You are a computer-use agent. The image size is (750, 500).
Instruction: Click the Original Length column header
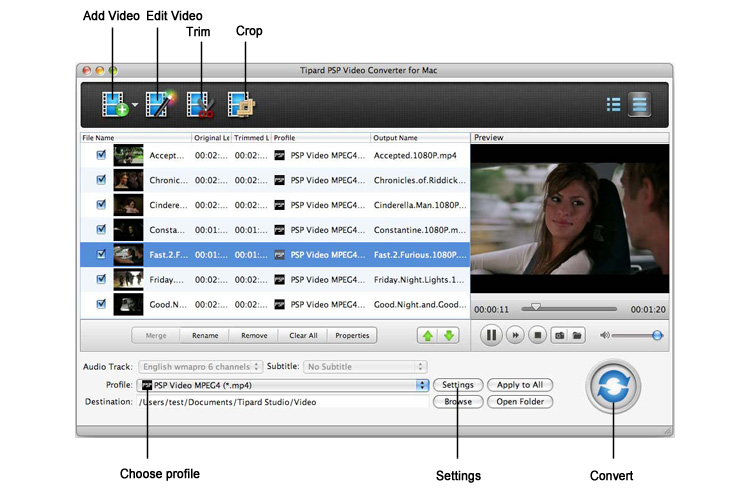coord(211,138)
